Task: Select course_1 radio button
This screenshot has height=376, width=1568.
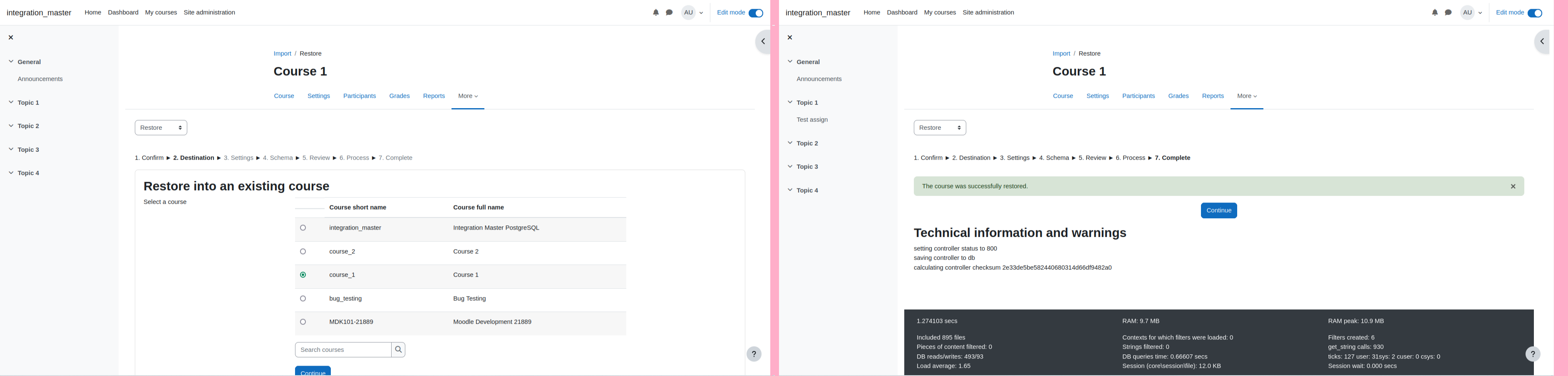Action: point(303,275)
